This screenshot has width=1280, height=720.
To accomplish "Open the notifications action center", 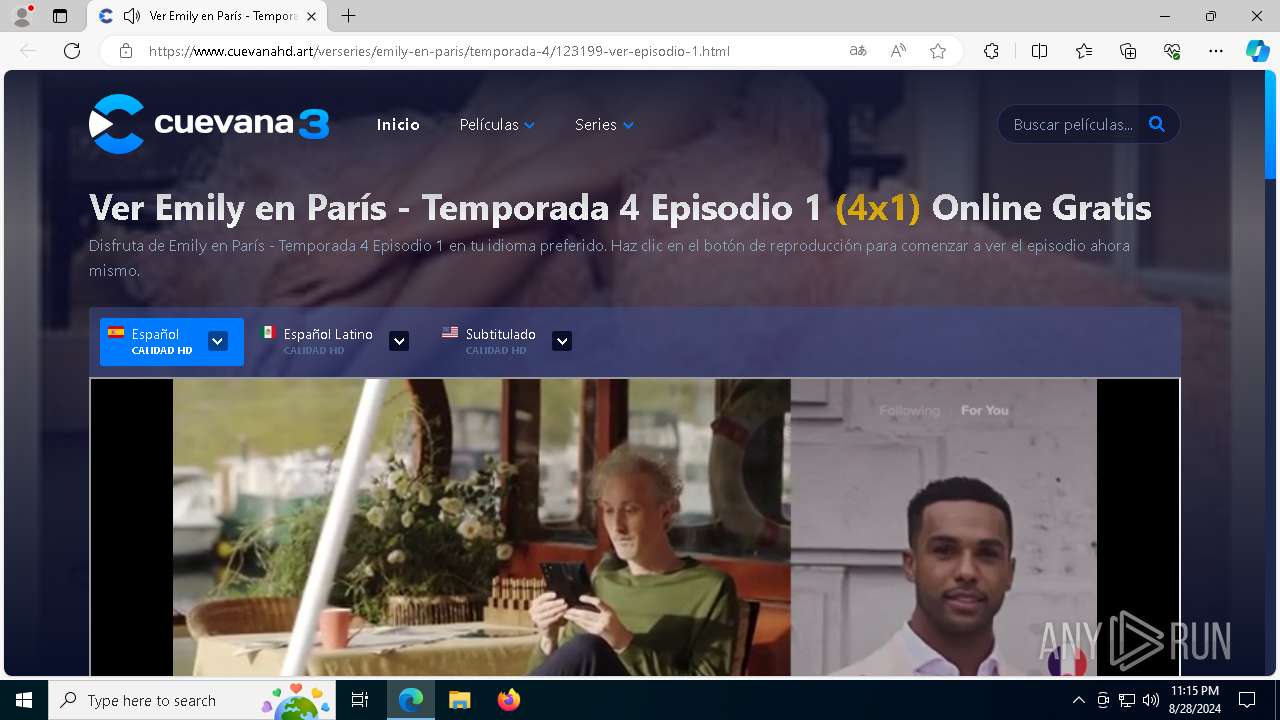I will [x=1247, y=700].
